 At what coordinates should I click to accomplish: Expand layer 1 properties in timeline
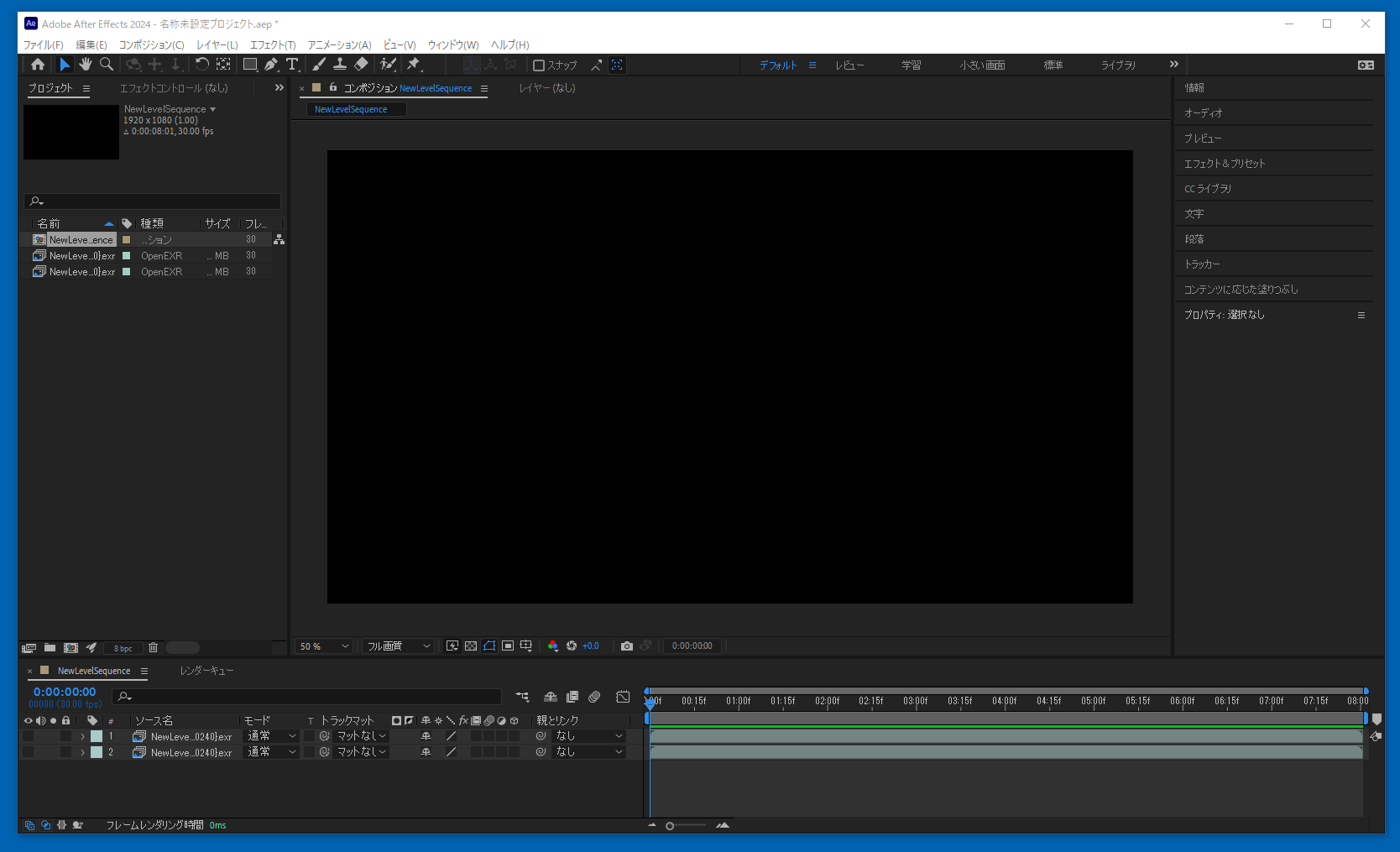[82, 736]
